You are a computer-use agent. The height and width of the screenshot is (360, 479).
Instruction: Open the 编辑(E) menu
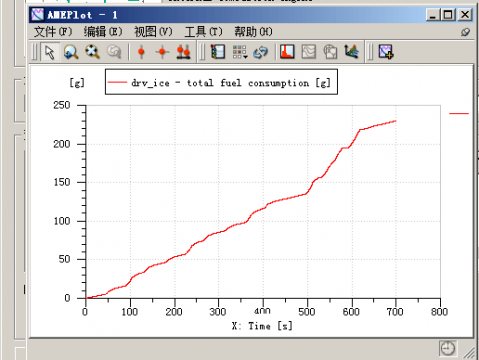point(103,32)
